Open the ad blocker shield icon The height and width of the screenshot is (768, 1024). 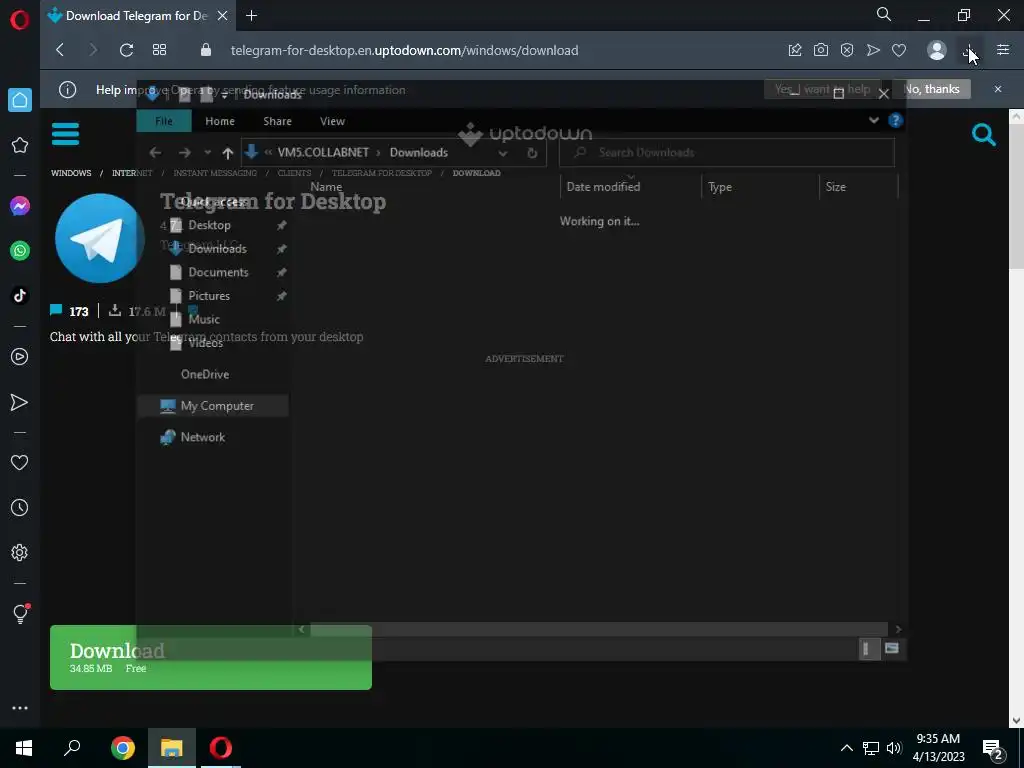[847, 50]
